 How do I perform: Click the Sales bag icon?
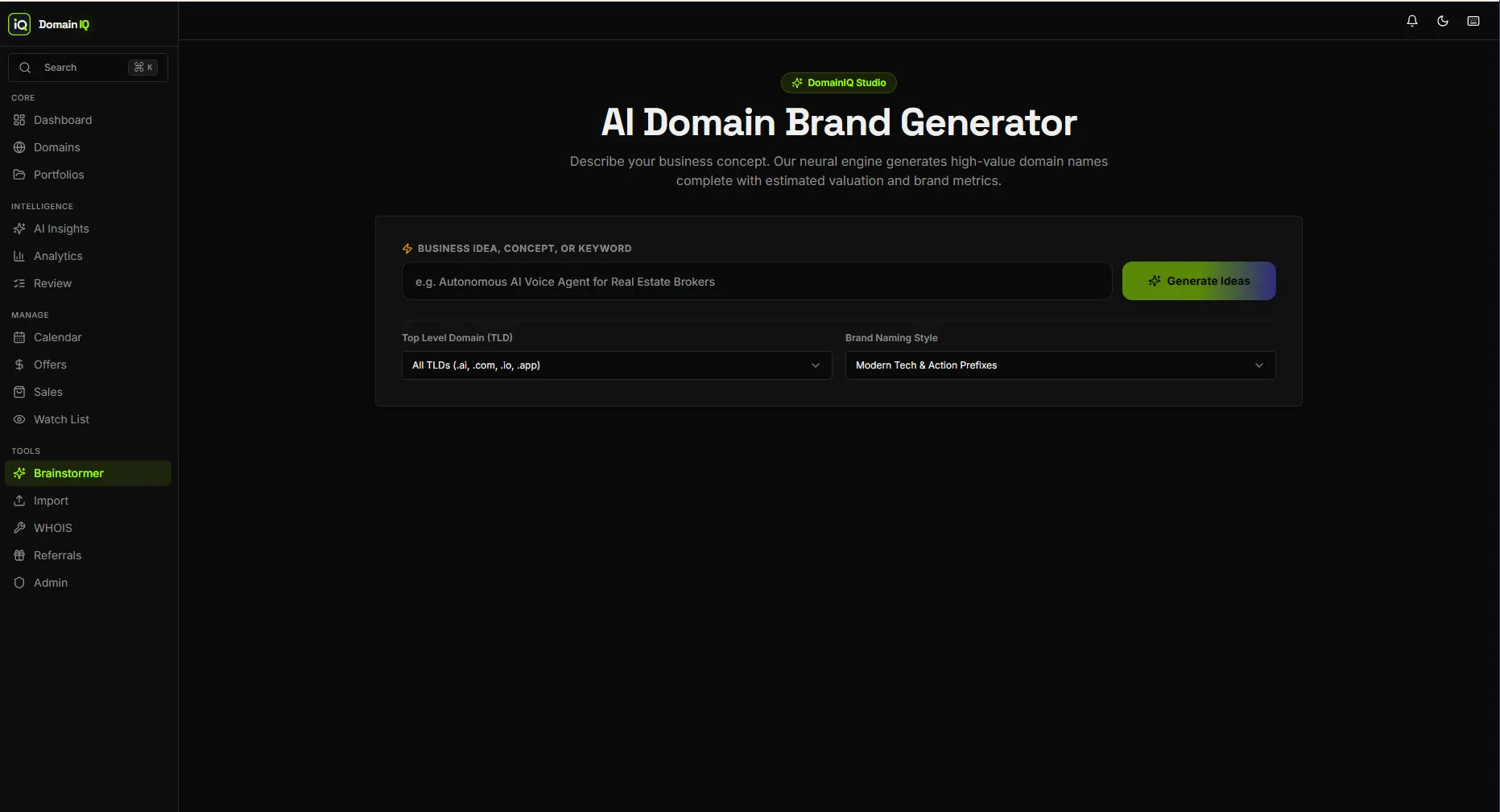19,392
